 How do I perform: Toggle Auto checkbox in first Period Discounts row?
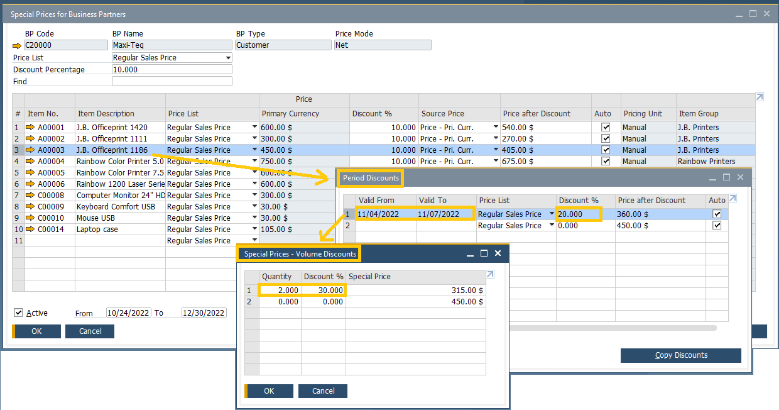[x=716, y=214]
